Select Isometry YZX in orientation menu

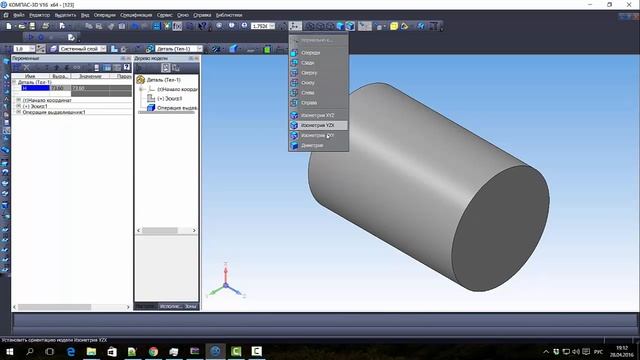pos(318,125)
